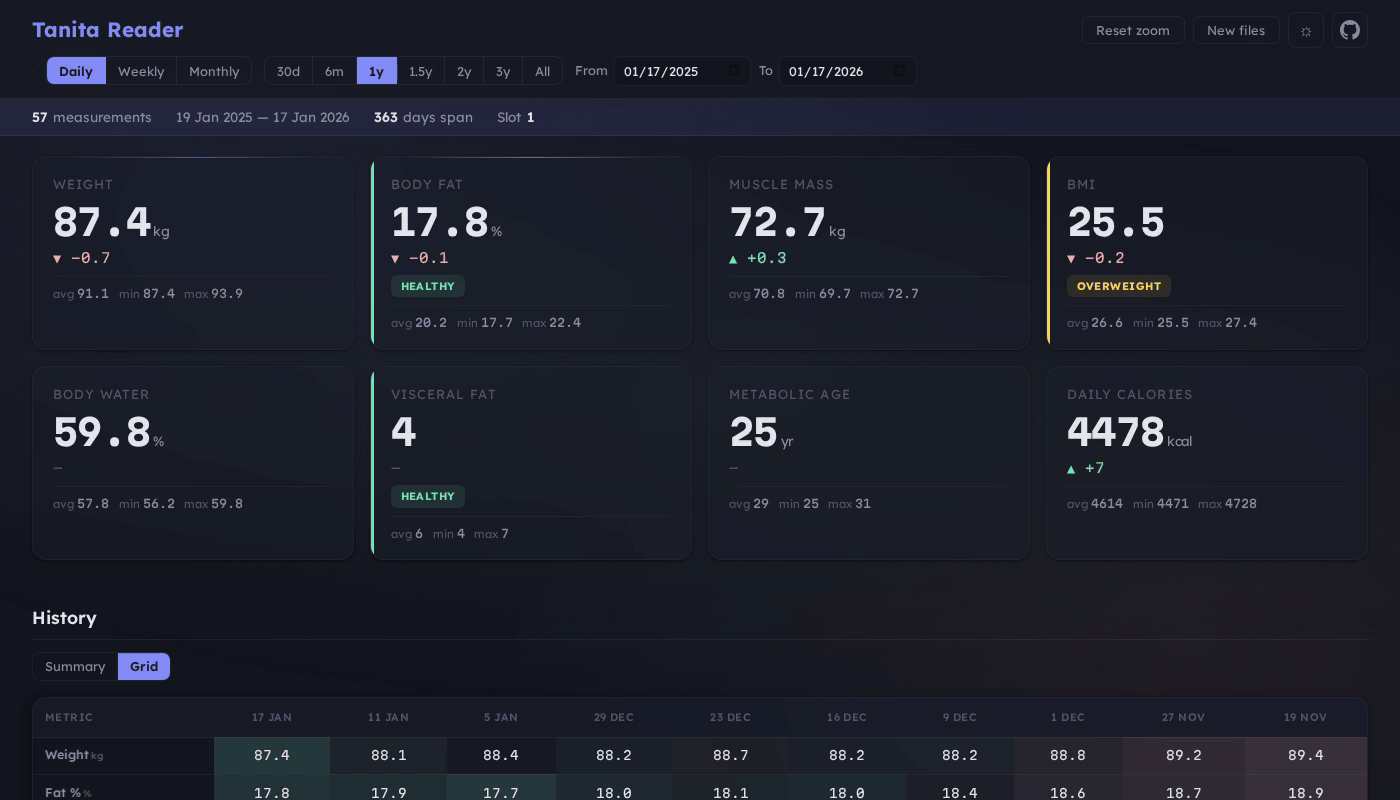Screen dimensions: 1400x800
Task: Click the 9 DEC column header
Action: [960, 717]
